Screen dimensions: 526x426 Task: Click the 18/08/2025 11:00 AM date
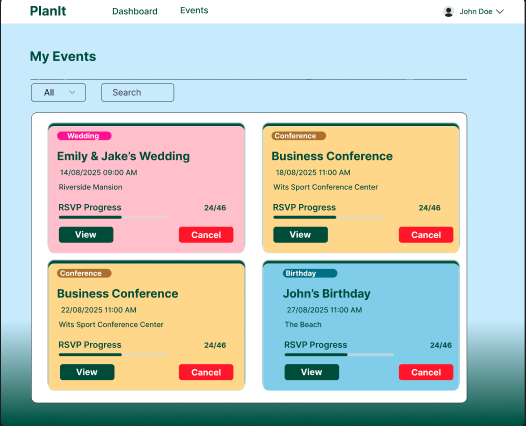tap(313, 172)
